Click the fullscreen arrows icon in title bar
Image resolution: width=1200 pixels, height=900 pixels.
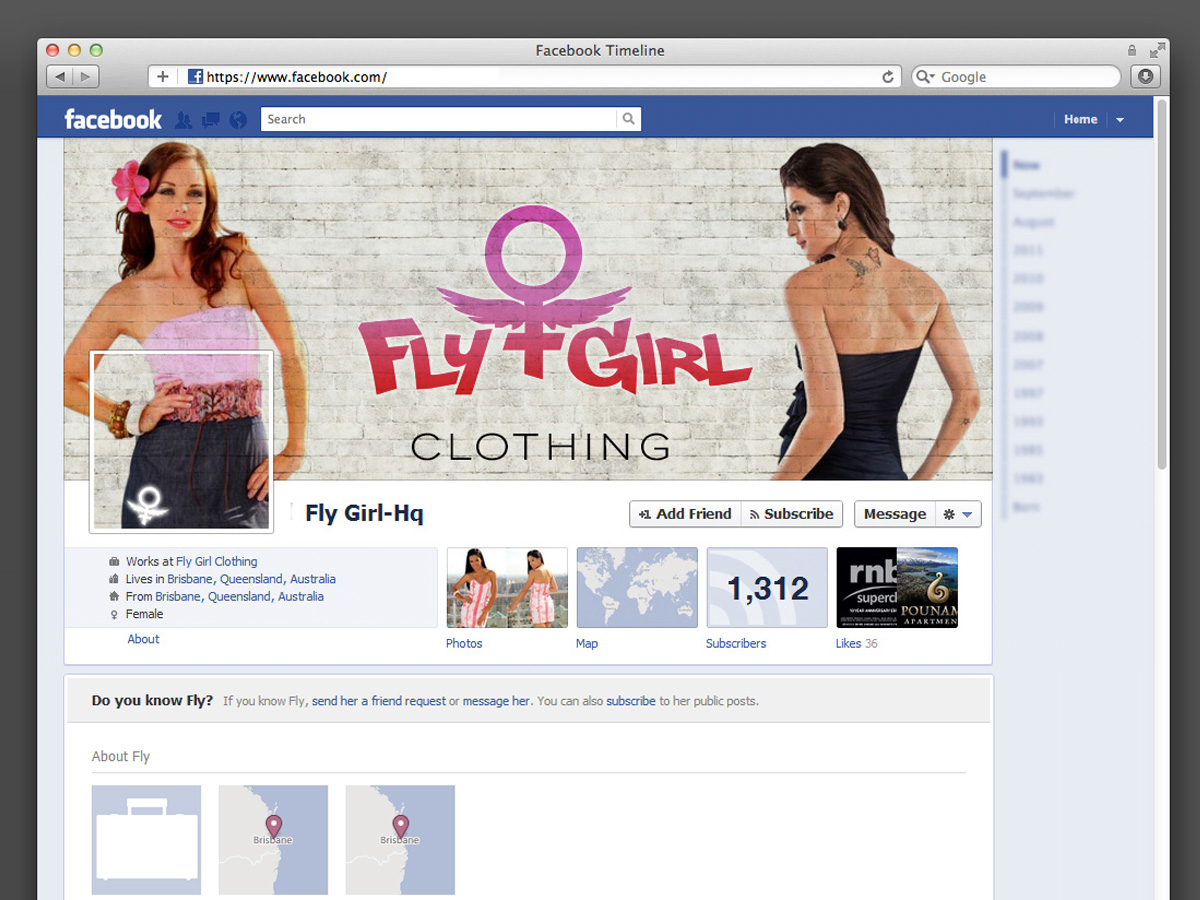(1157, 50)
